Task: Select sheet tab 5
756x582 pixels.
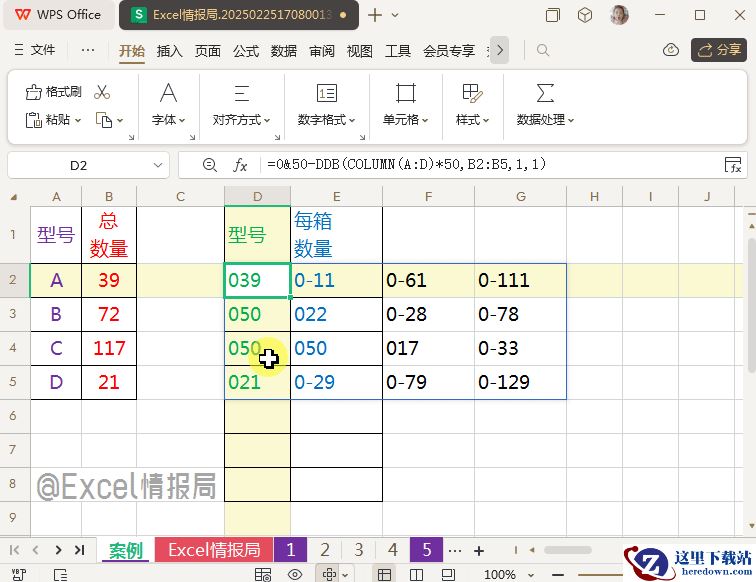Action: [427, 550]
